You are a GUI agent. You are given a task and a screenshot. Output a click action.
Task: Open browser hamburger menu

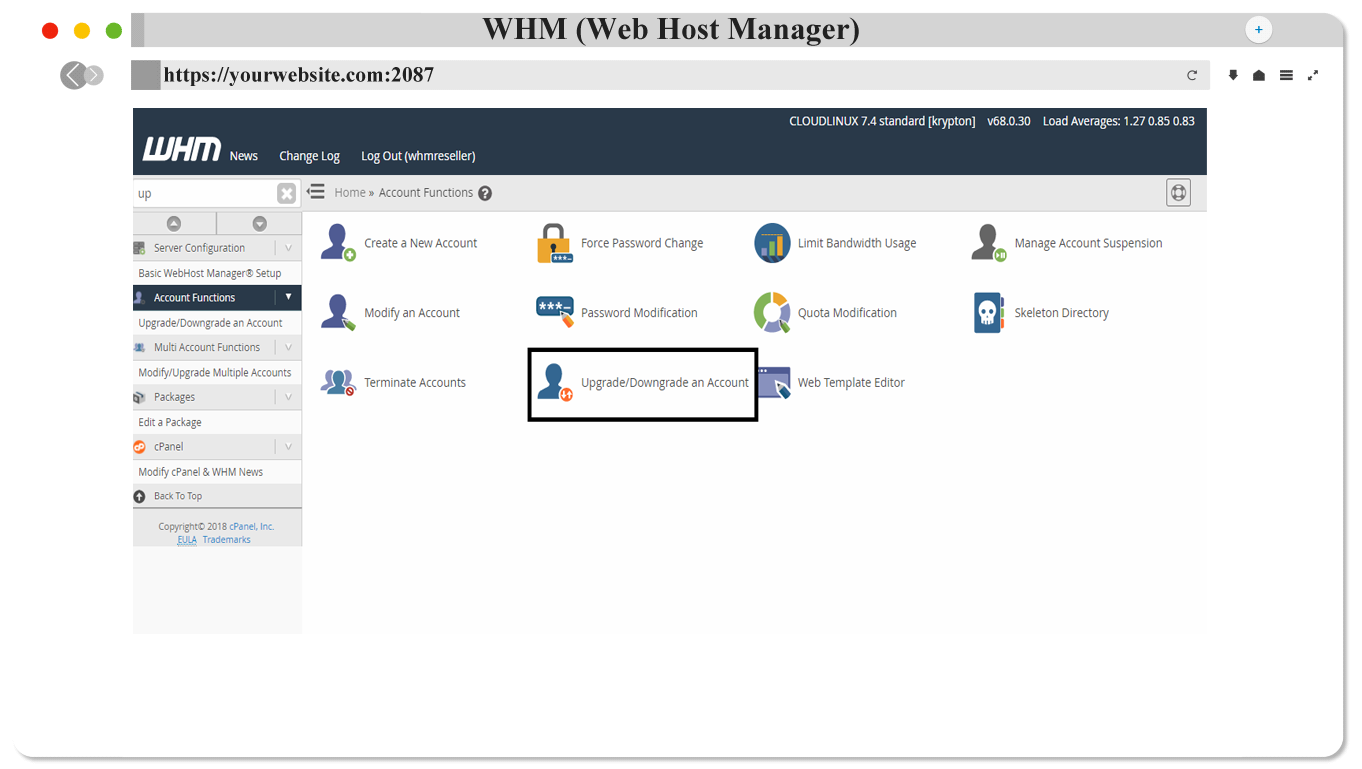[x=1286, y=75]
